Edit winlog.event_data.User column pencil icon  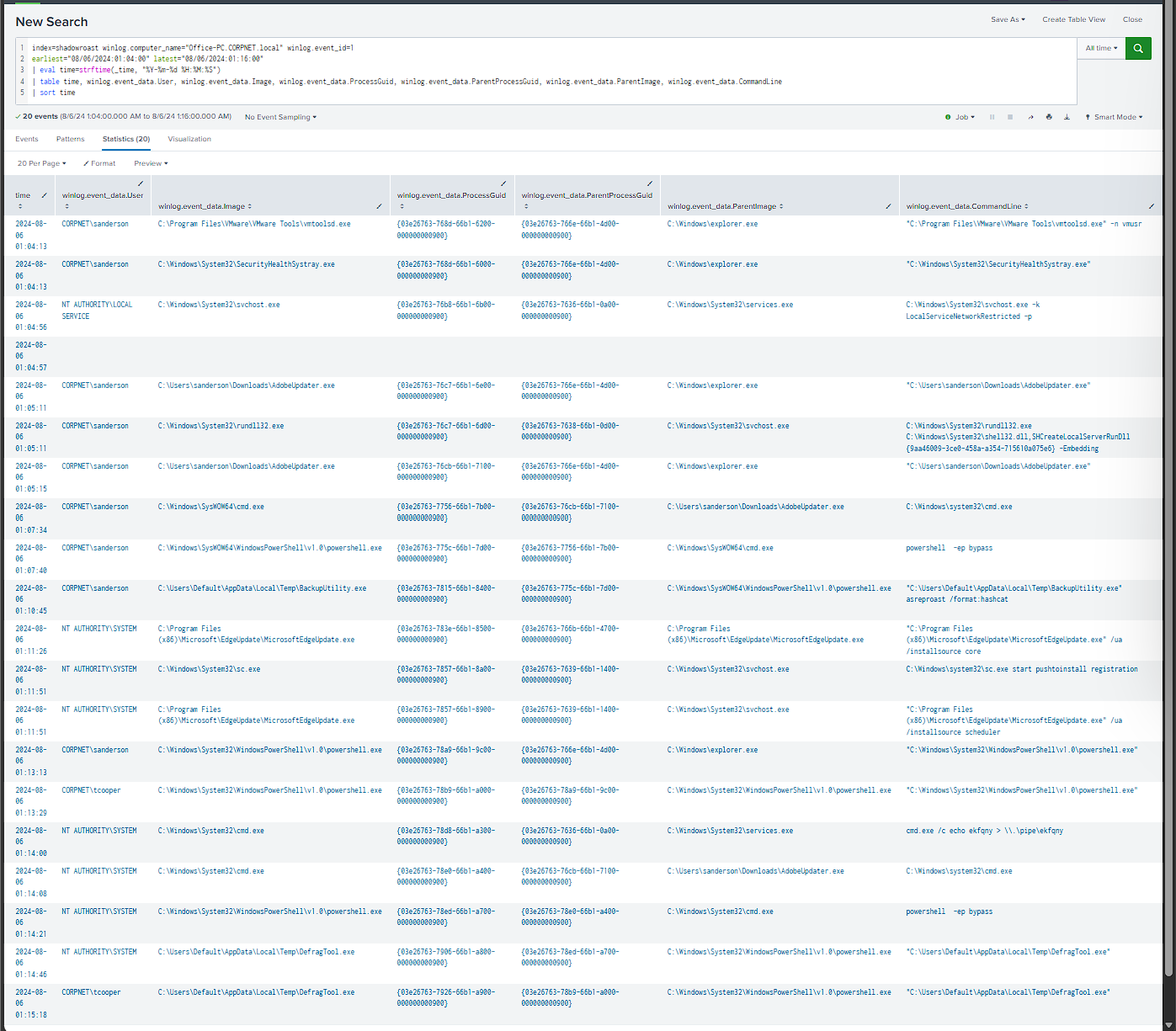point(141,183)
